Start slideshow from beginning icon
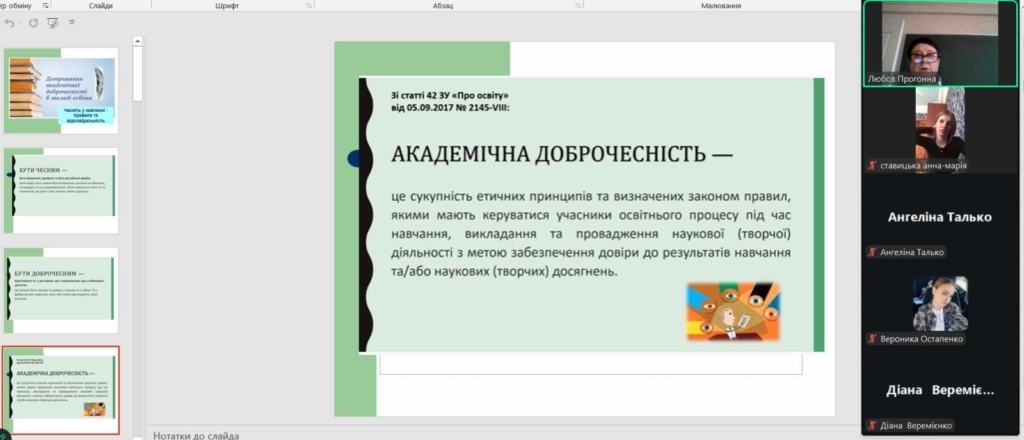This screenshot has width=1024, height=440. pos(54,22)
